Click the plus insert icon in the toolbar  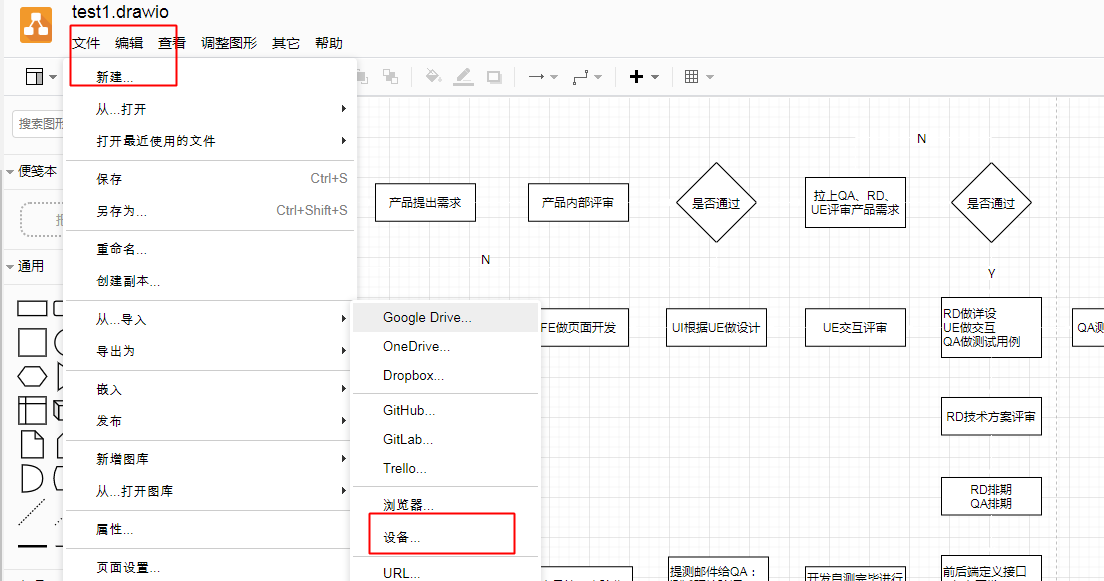(x=637, y=76)
